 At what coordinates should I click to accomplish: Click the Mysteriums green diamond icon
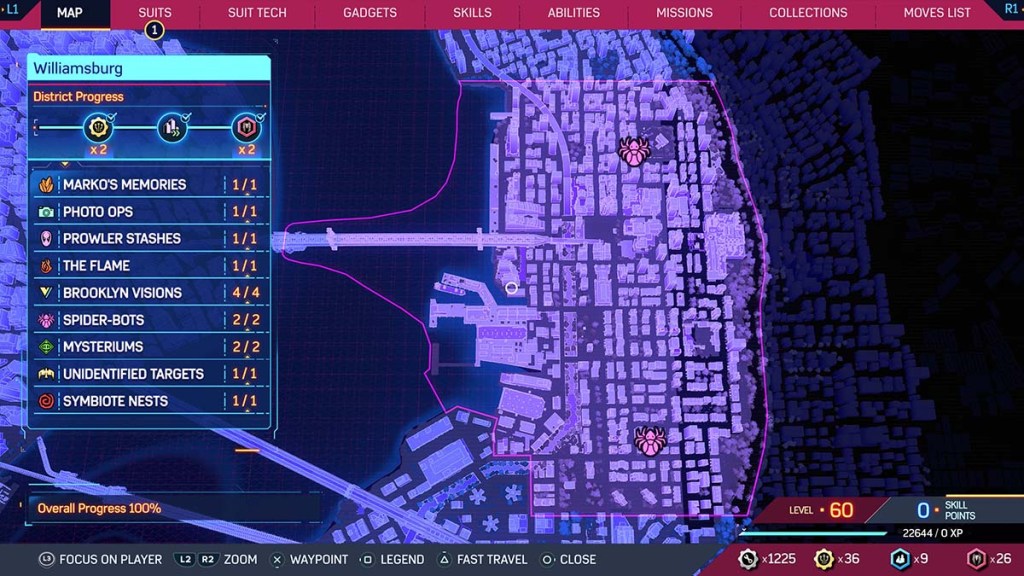(x=46, y=347)
